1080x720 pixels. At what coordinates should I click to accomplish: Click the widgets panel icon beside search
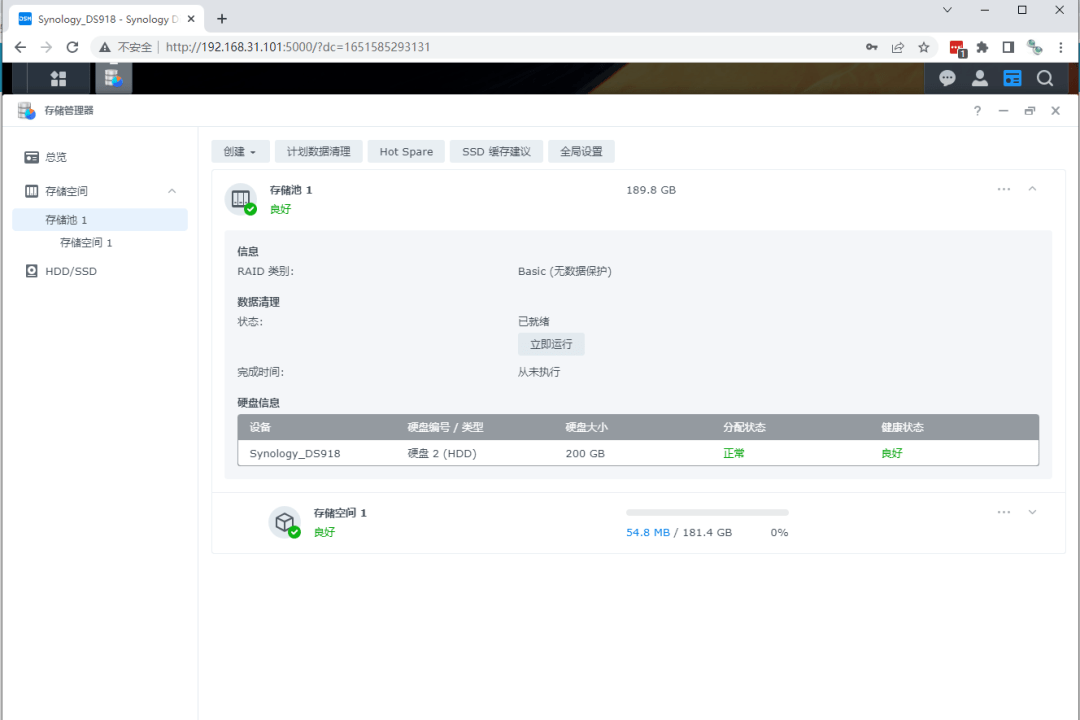coord(1012,77)
